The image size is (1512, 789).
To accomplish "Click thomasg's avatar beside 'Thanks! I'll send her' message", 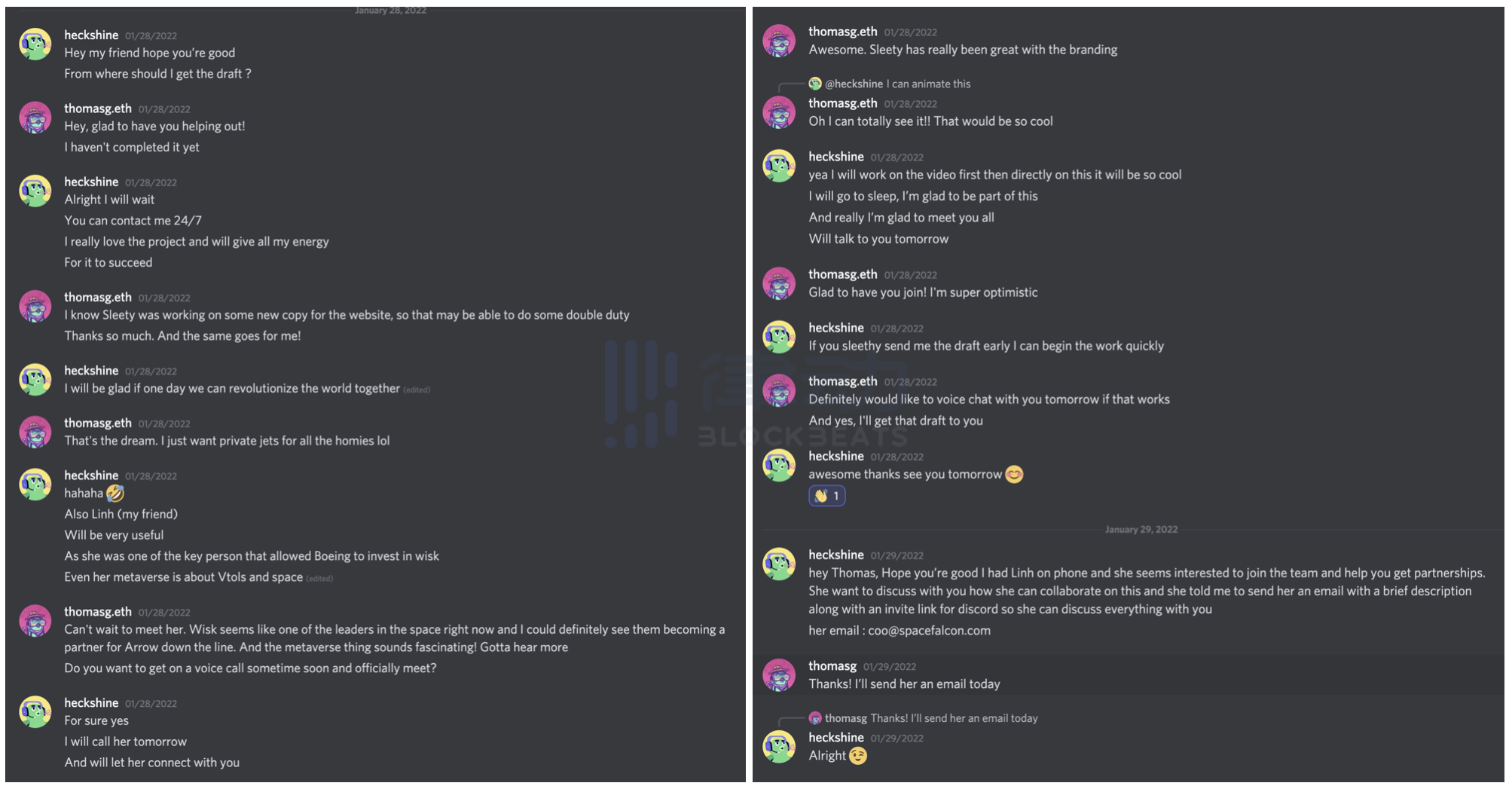I will pyautogui.click(x=779, y=675).
